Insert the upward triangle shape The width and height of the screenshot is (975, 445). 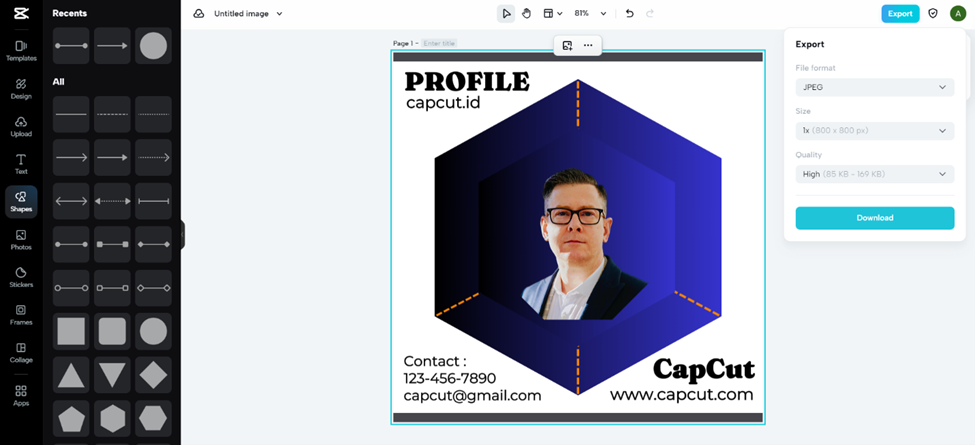(x=71, y=375)
